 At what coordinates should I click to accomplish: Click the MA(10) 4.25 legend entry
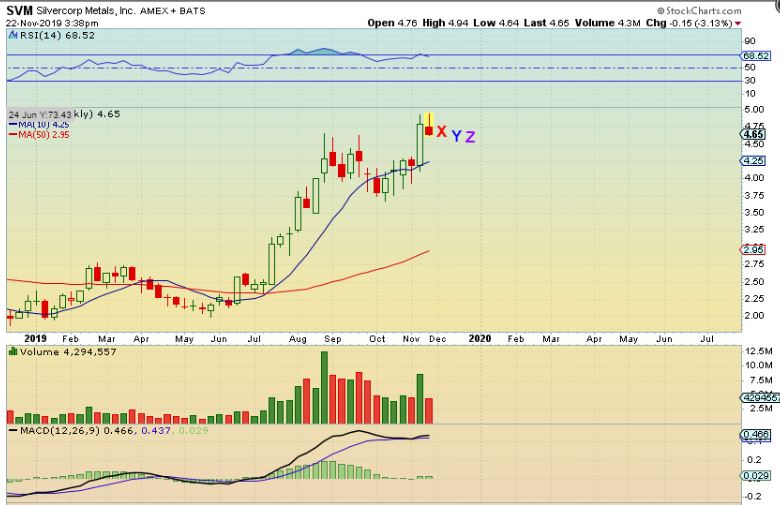tap(39, 124)
